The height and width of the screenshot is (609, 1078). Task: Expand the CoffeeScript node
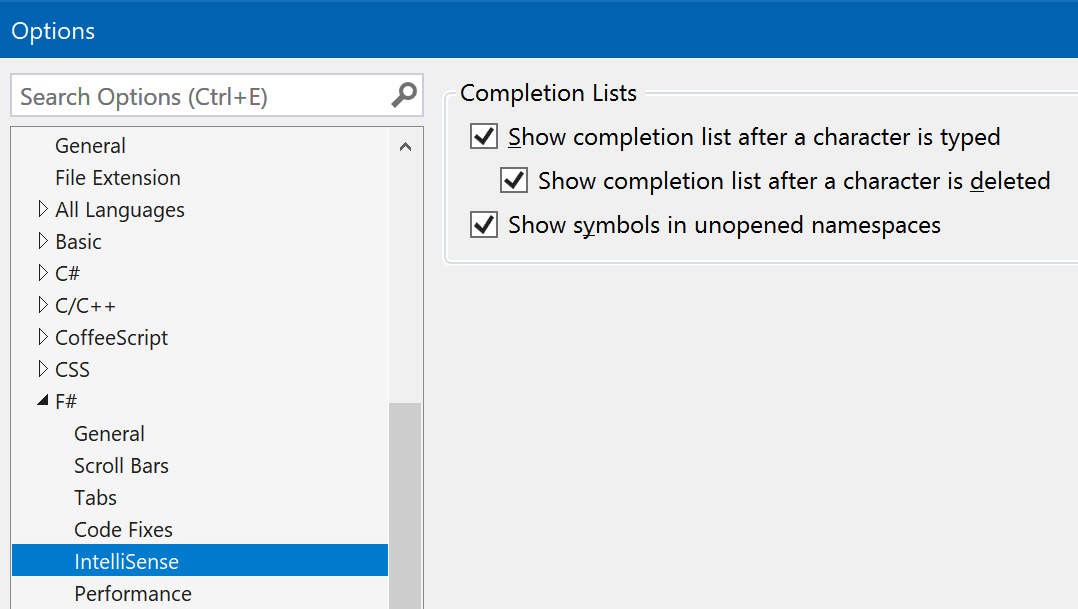43,337
